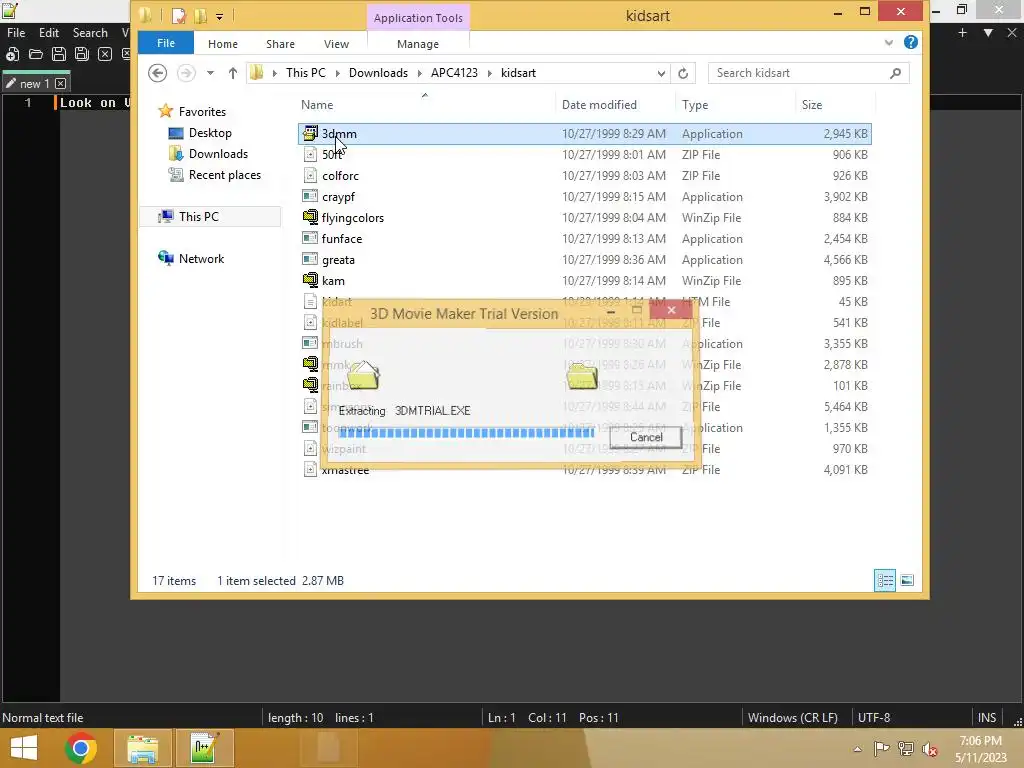Click the Search kidsart field
The image size is (1024, 768).
[808, 73]
